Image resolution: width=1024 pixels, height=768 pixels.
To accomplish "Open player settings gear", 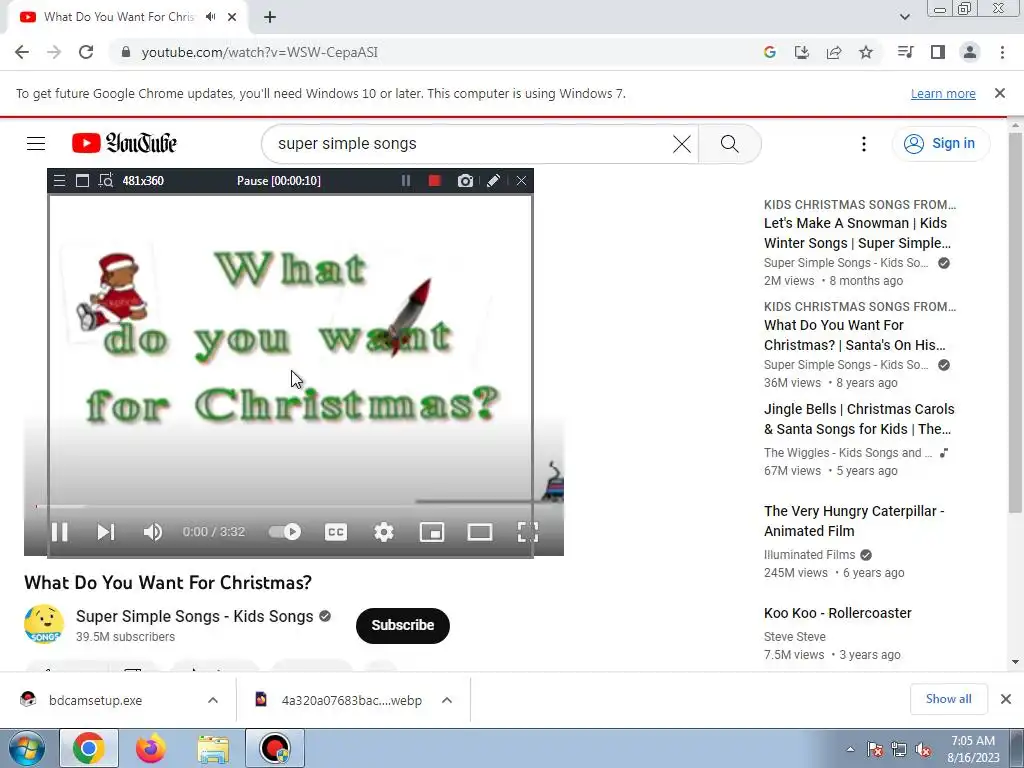I will pyautogui.click(x=384, y=532).
